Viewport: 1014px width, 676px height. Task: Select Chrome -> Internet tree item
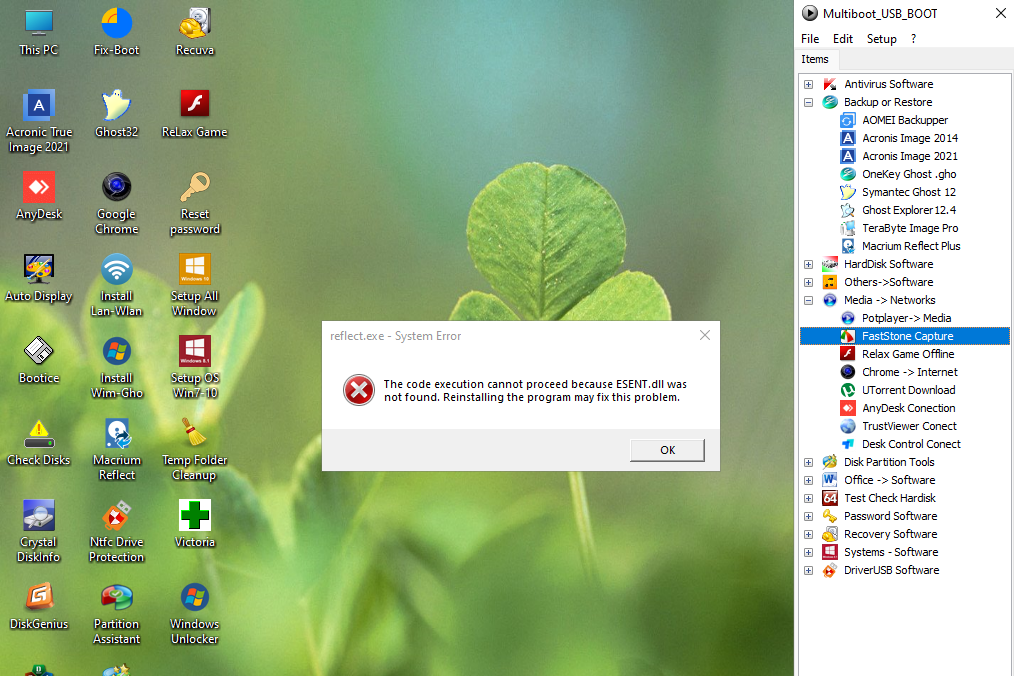click(x=909, y=373)
